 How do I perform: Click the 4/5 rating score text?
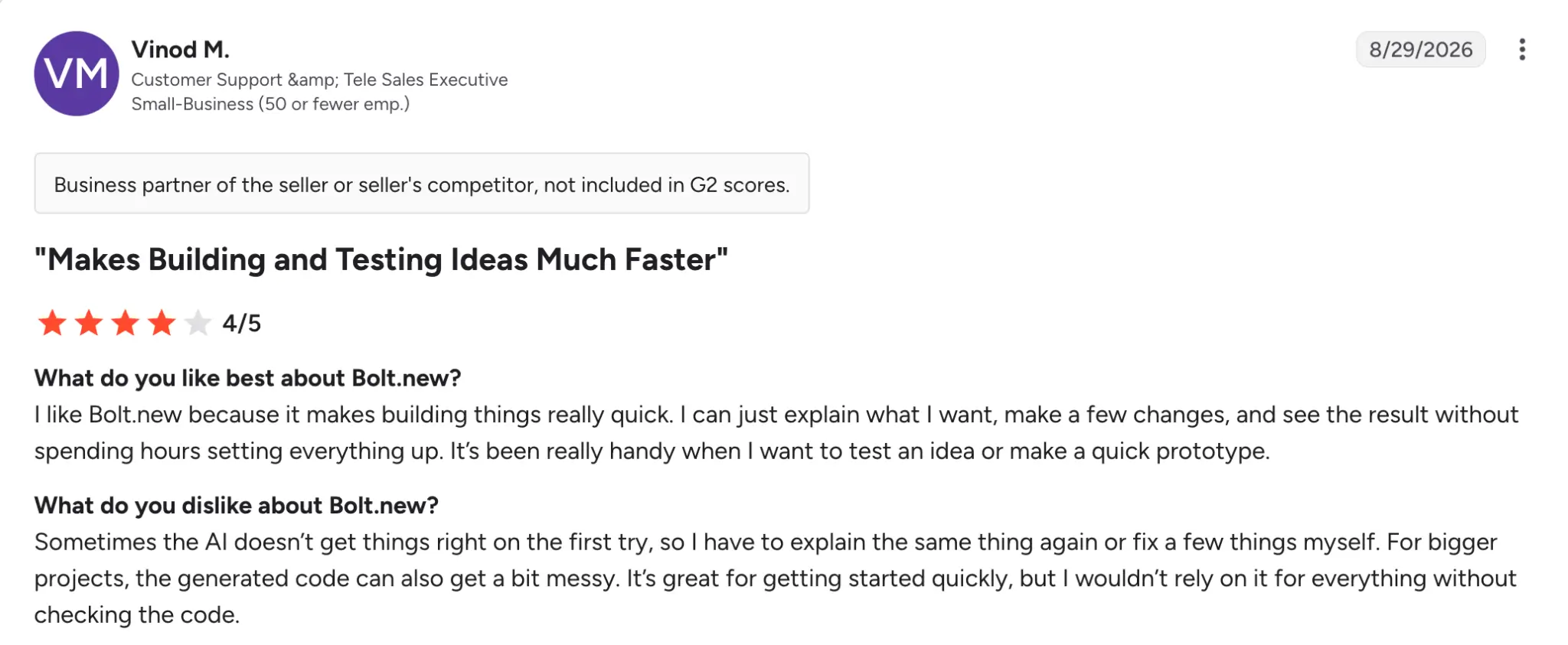tap(242, 323)
